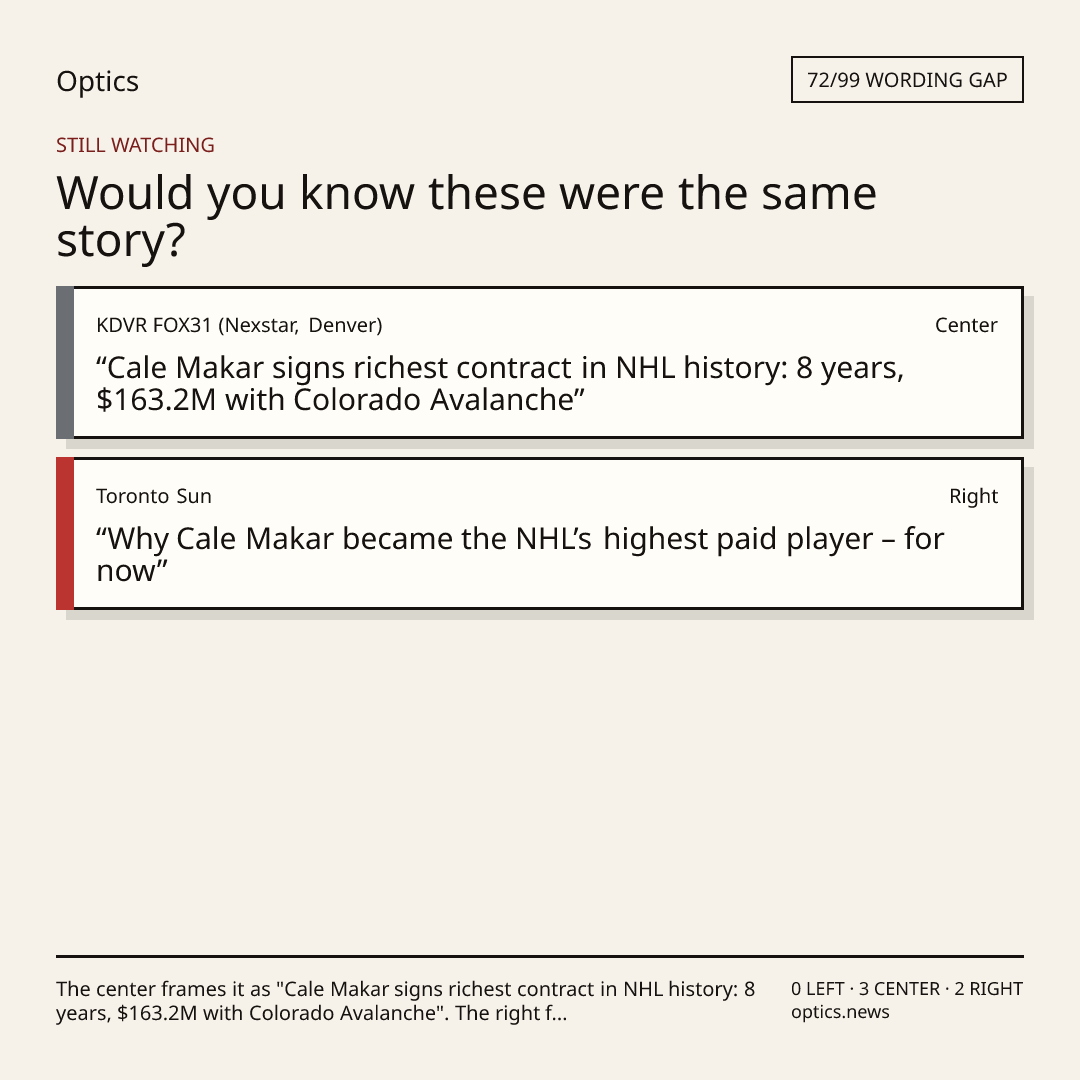Open the KDVR FOX31 headline card

(x=540, y=362)
